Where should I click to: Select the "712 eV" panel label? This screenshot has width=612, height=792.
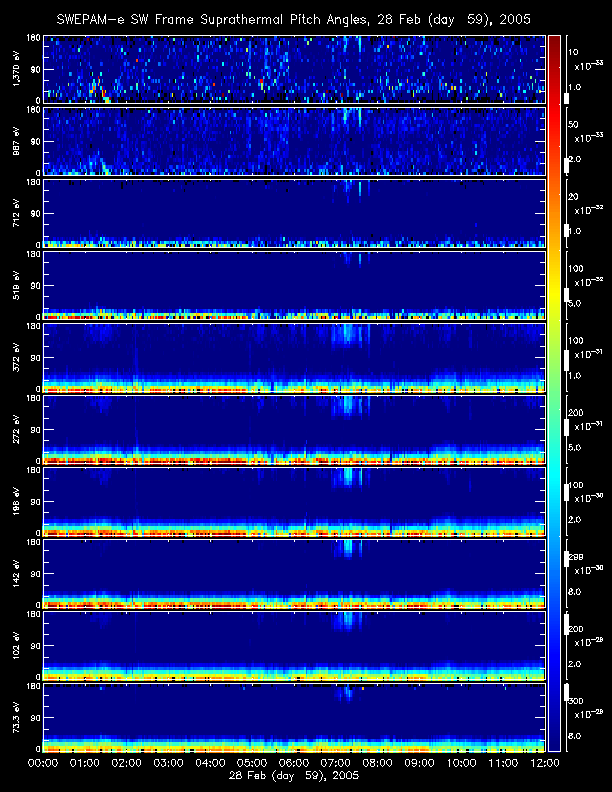click(17, 213)
